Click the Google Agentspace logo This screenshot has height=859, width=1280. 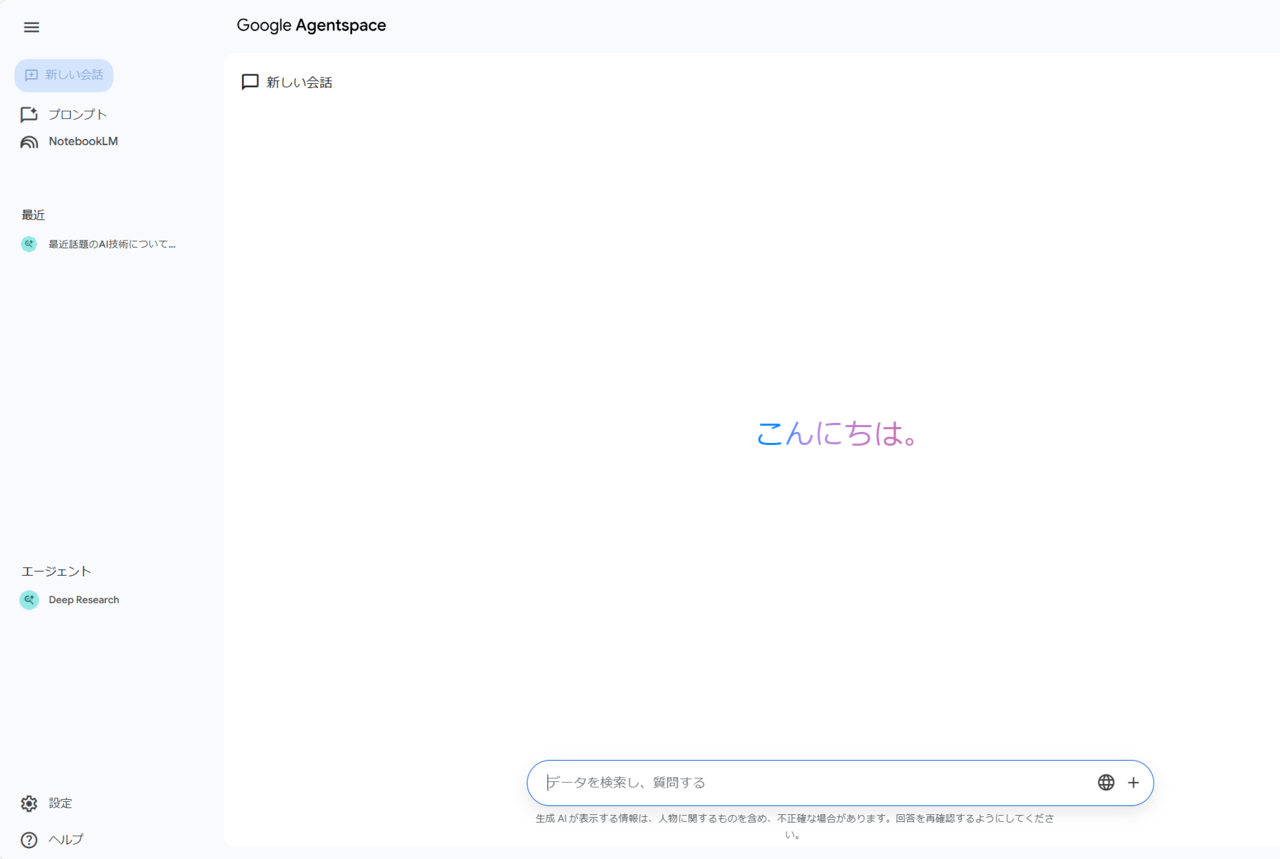coord(311,26)
